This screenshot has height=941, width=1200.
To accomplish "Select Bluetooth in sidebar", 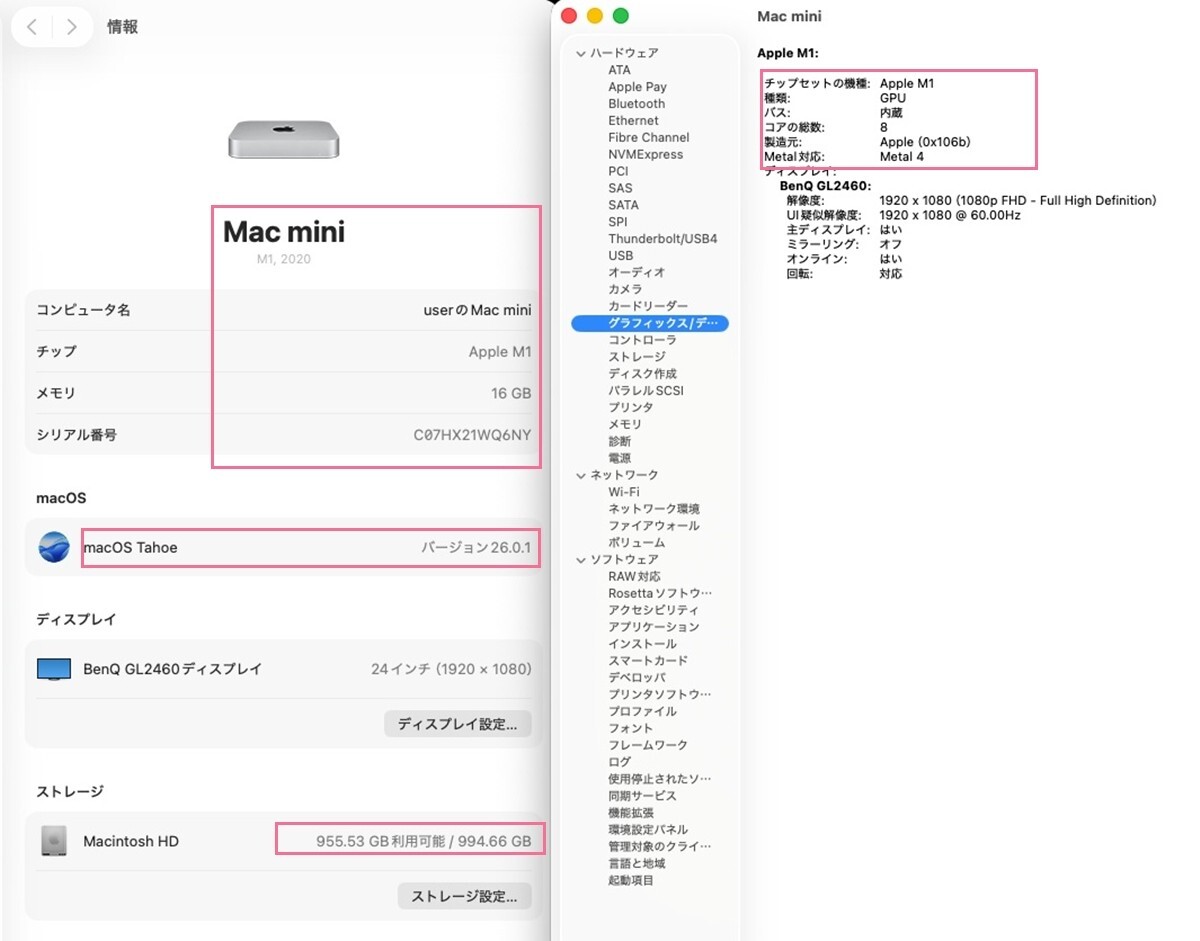I will tap(636, 104).
